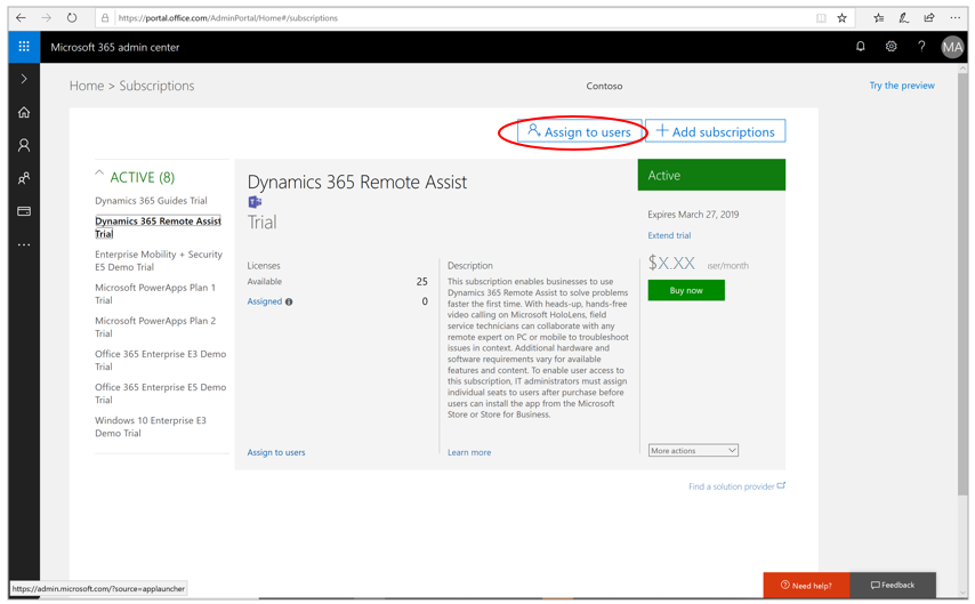Screen dimensions: 975x604
Task: Select Enterprise Mobility + Security E5 Demo Trial
Action: click(159, 261)
